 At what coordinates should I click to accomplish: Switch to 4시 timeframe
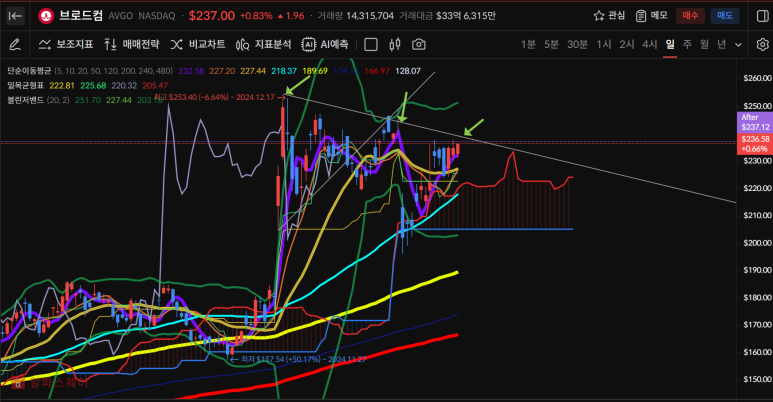pyautogui.click(x=650, y=44)
